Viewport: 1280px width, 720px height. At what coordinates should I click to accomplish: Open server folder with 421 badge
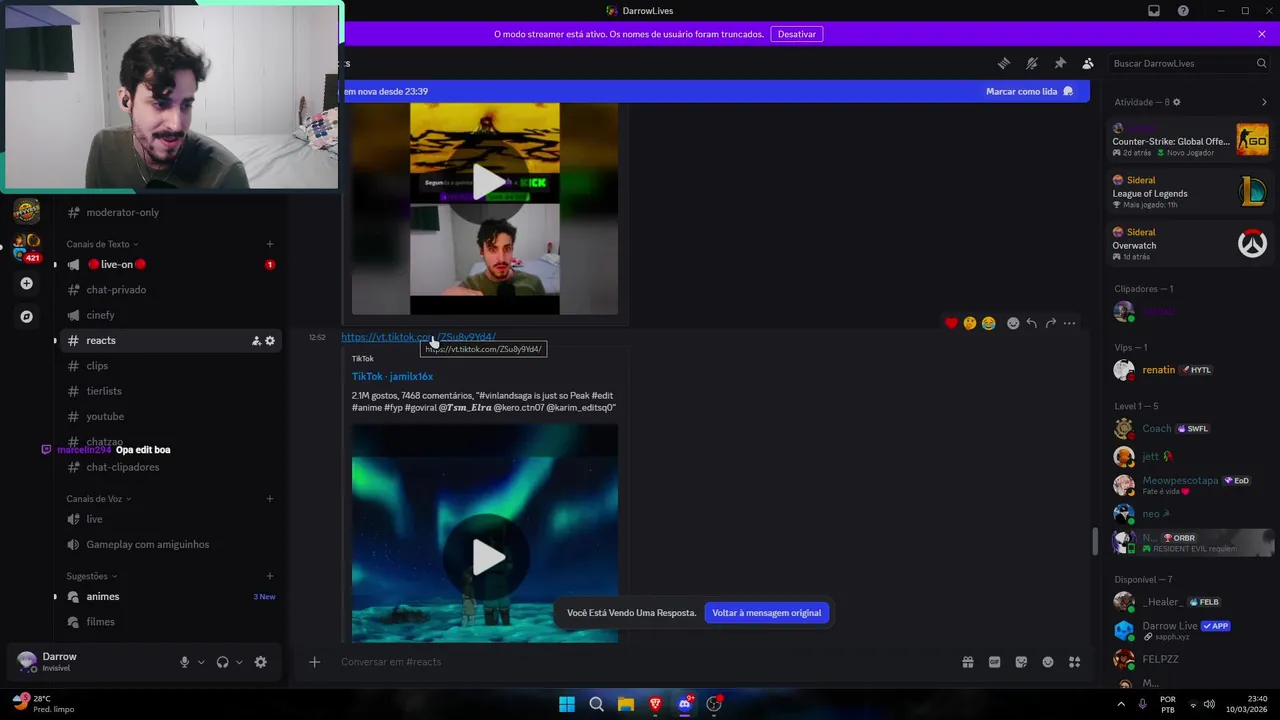click(x=27, y=246)
